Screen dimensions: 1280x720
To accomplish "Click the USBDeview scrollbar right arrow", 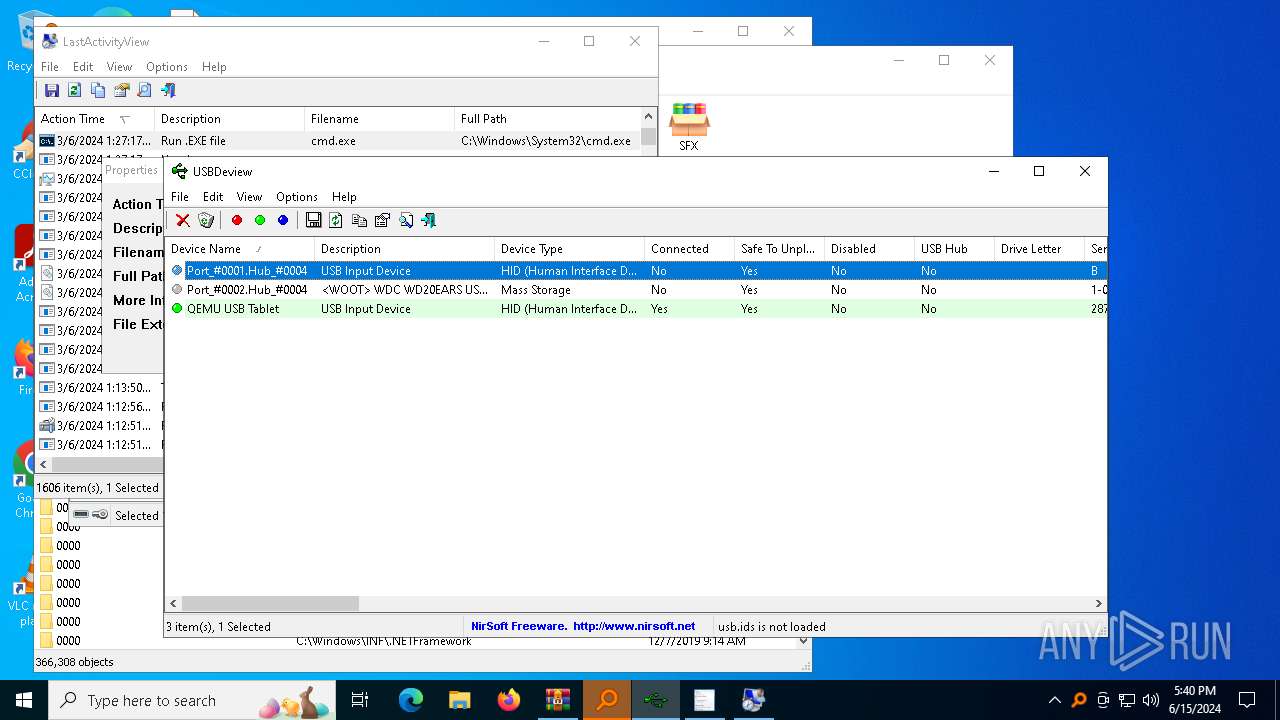I will point(1098,603).
